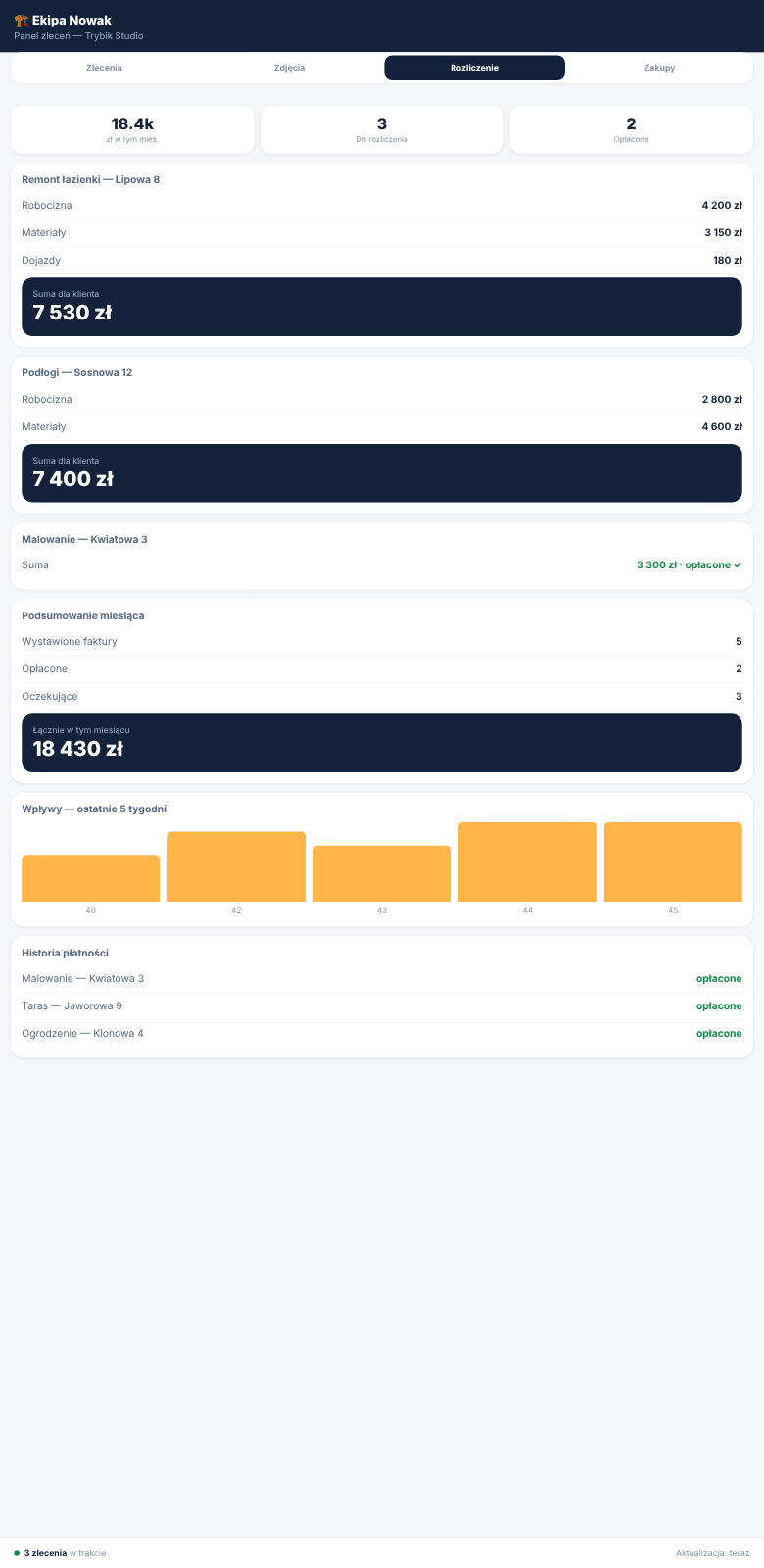Switch to the Zdjęcia tab
Image resolution: width=764 pixels, height=1568 pixels.
(x=290, y=68)
